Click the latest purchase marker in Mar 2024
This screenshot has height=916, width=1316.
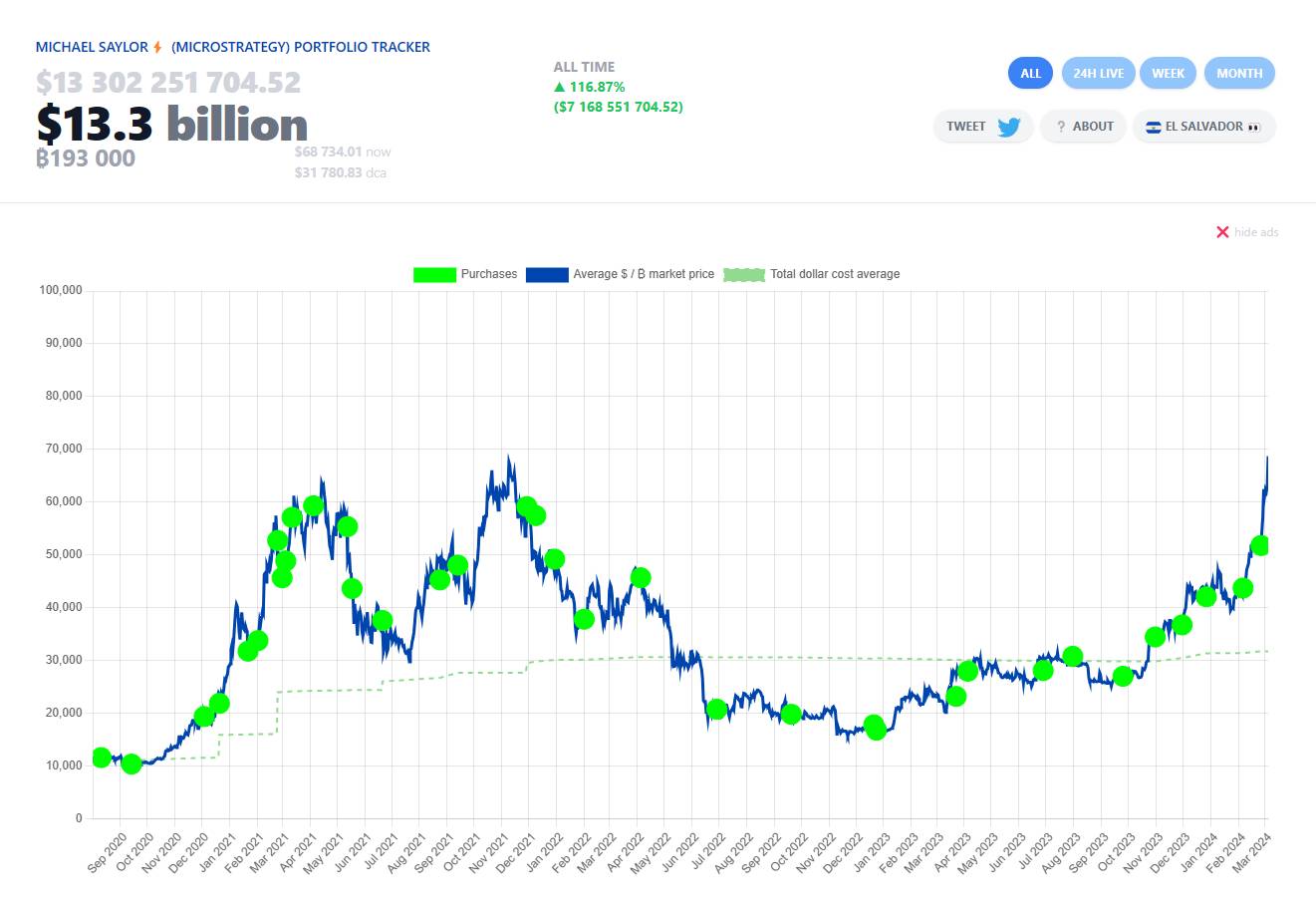(1260, 545)
